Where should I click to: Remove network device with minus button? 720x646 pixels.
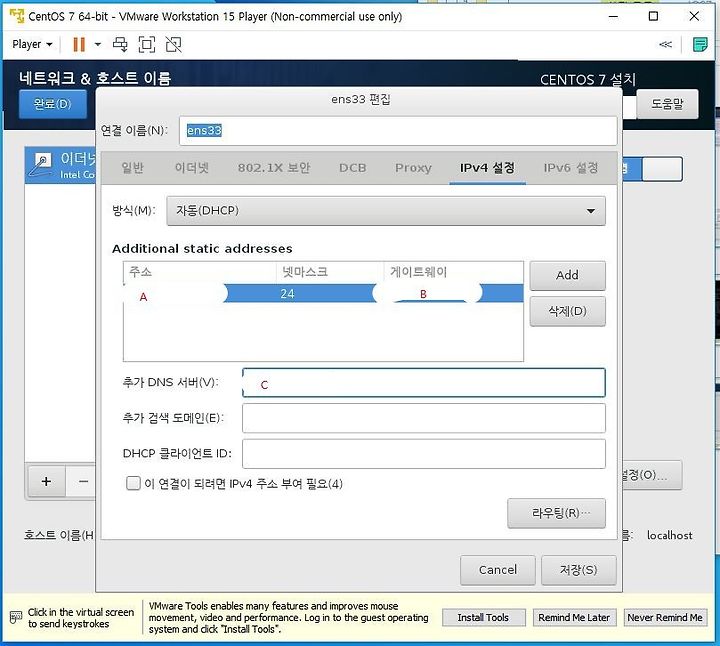(x=83, y=482)
